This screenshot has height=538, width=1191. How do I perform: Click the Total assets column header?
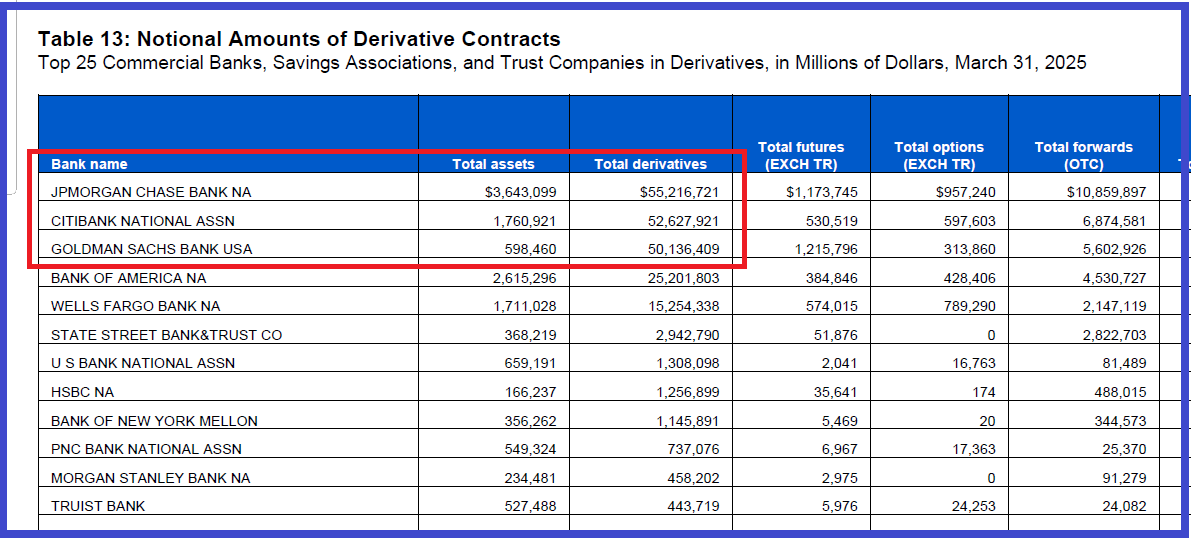pos(493,164)
